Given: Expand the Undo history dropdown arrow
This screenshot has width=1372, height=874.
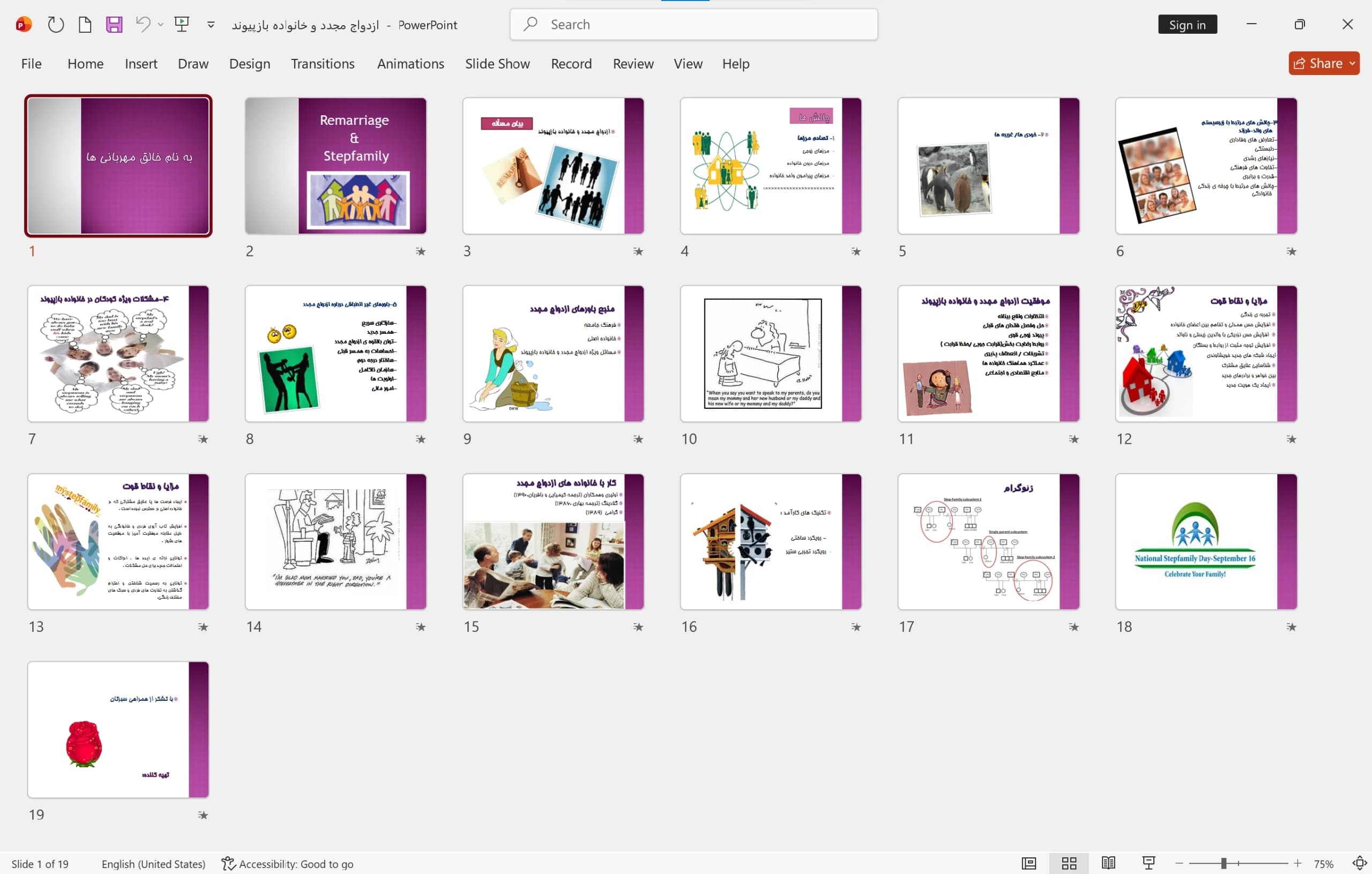Looking at the screenshot, I should click(161, 25).
